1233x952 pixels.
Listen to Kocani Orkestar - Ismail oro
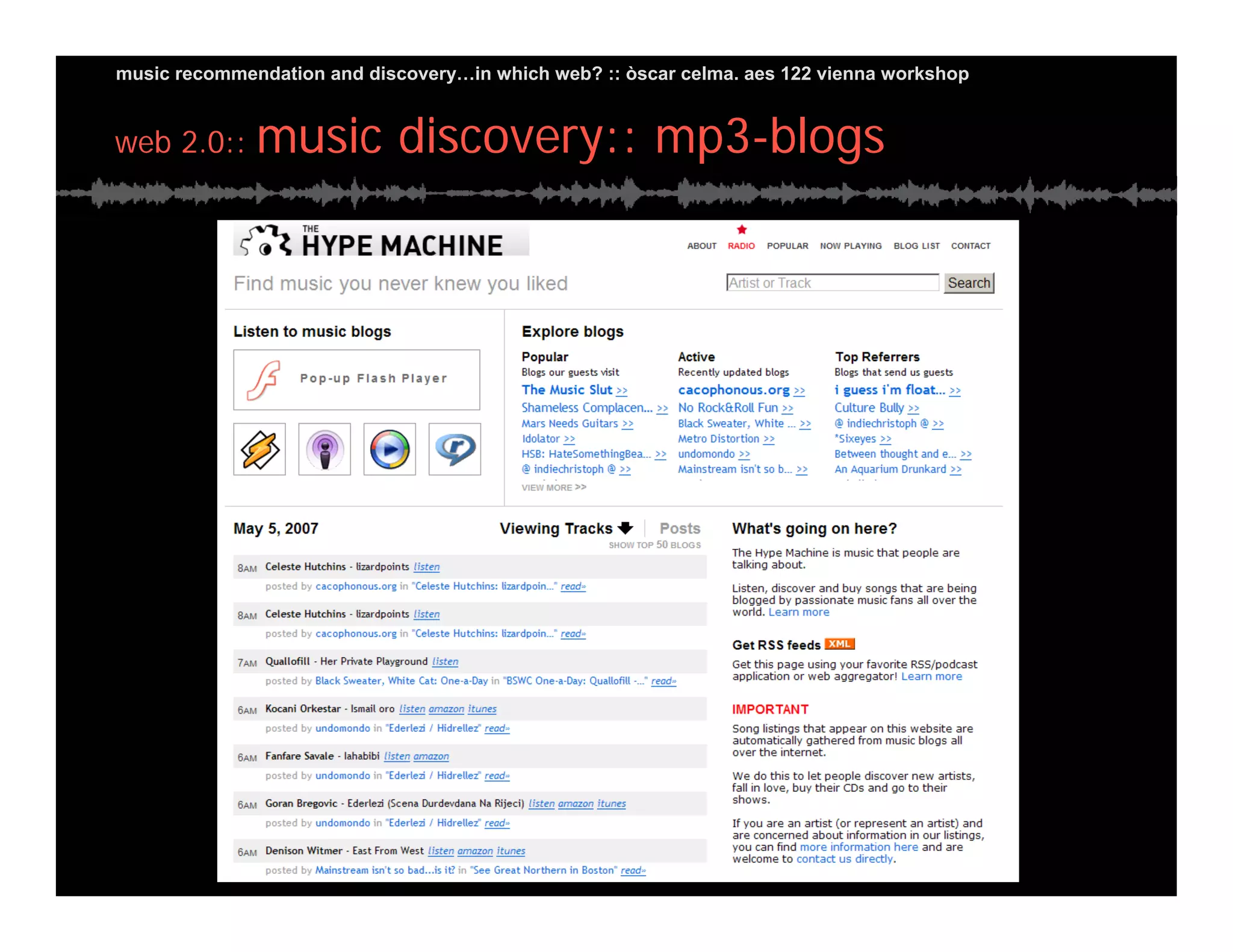coord(412,709)
